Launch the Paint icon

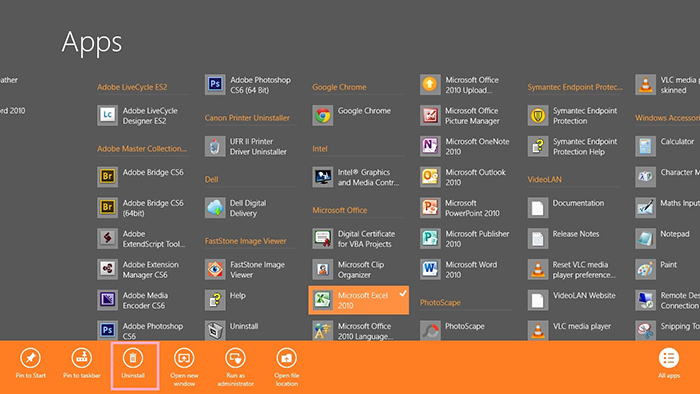pos(646,269)
